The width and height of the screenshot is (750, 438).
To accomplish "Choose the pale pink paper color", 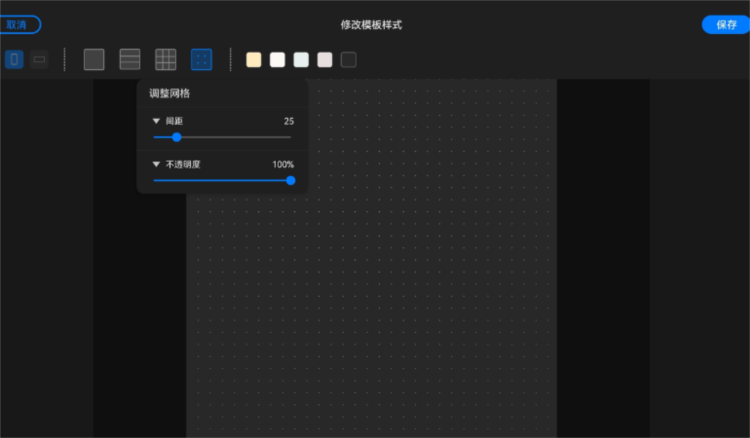I will (x=325, y=60).
